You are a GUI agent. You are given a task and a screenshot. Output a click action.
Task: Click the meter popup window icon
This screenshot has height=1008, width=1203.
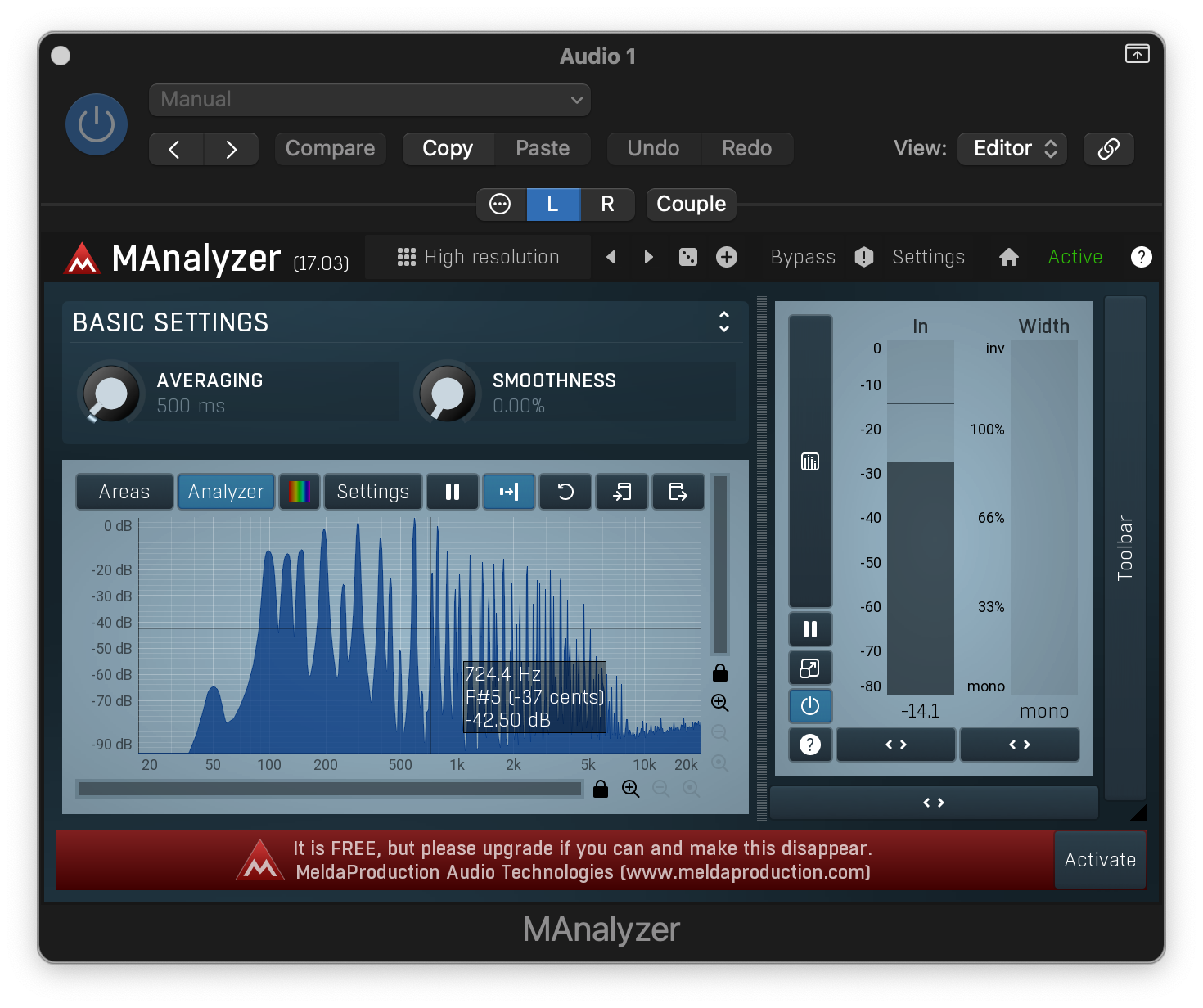click(810, 668)
